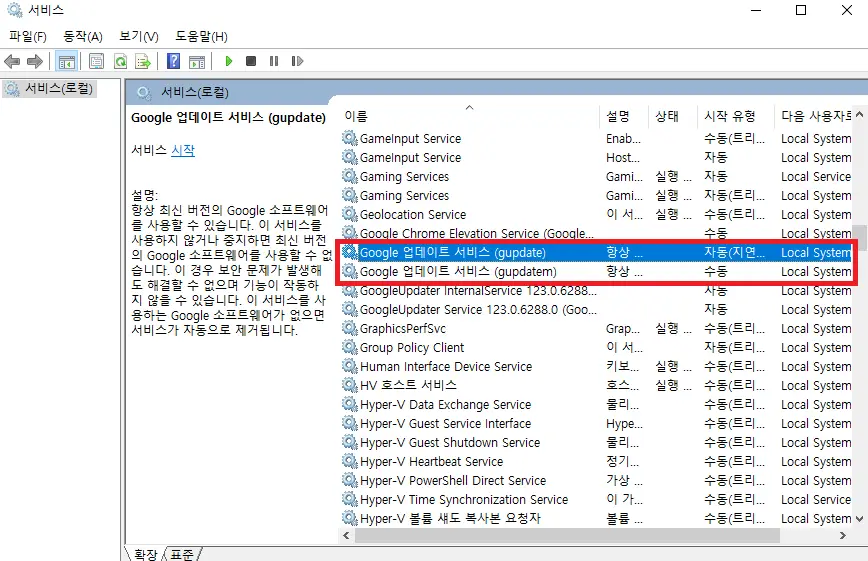Click the gear icon beside Hyper-V Data Exchange Service

(349, 404)
